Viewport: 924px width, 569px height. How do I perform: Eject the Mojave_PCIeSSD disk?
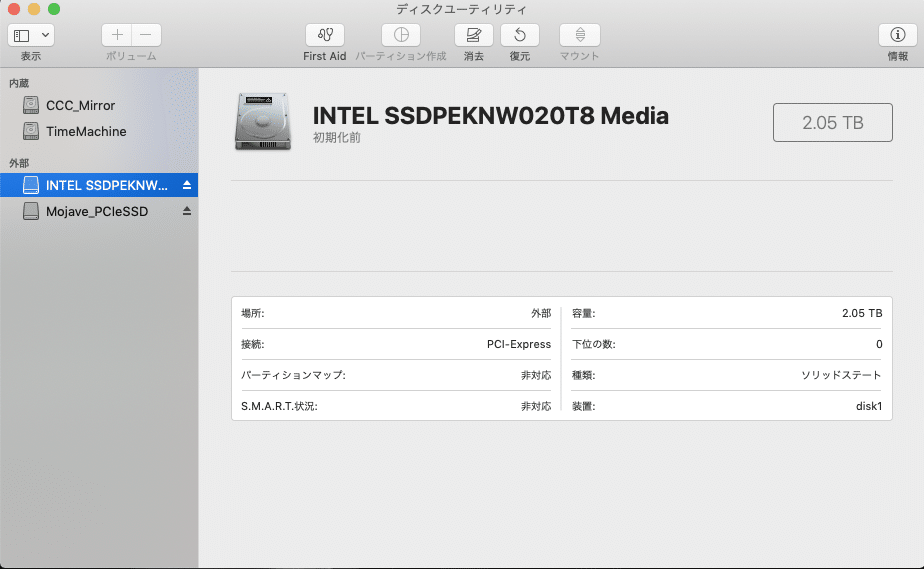(x=187, y=211)
